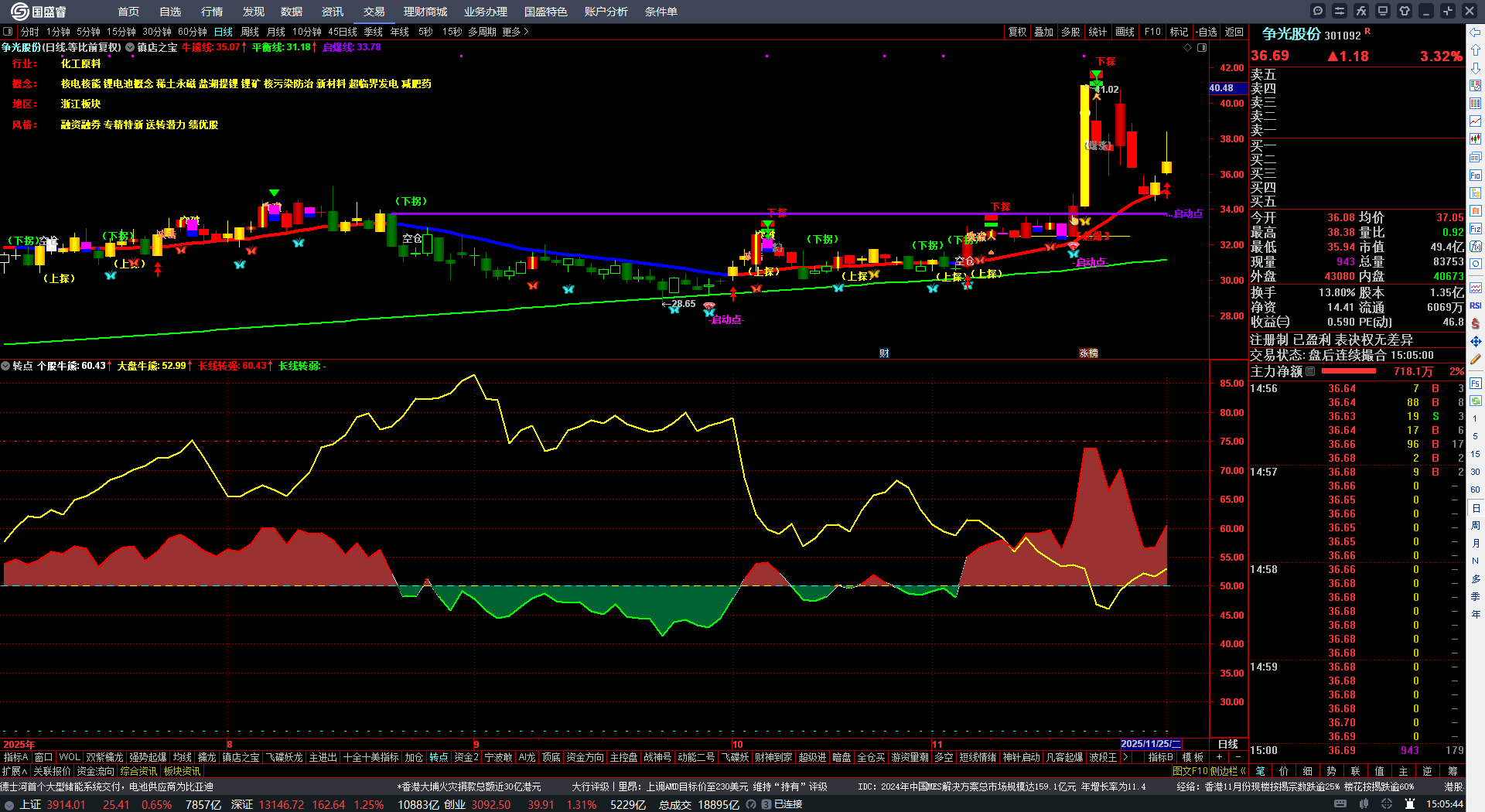Click the 返回 button
Viewport: 1485px width, 812px height.
pos(1234,32)
